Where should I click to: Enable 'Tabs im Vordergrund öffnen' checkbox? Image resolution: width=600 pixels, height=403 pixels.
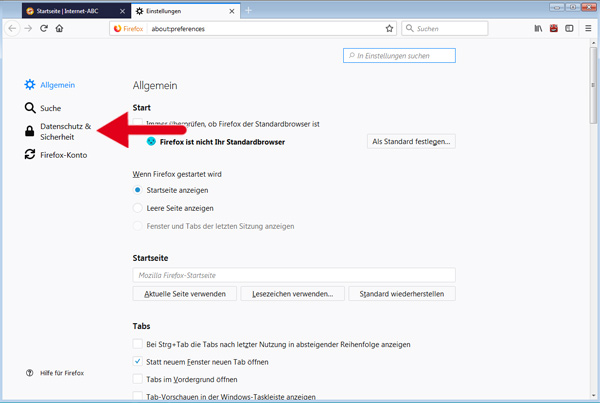(x=138, y=379)
